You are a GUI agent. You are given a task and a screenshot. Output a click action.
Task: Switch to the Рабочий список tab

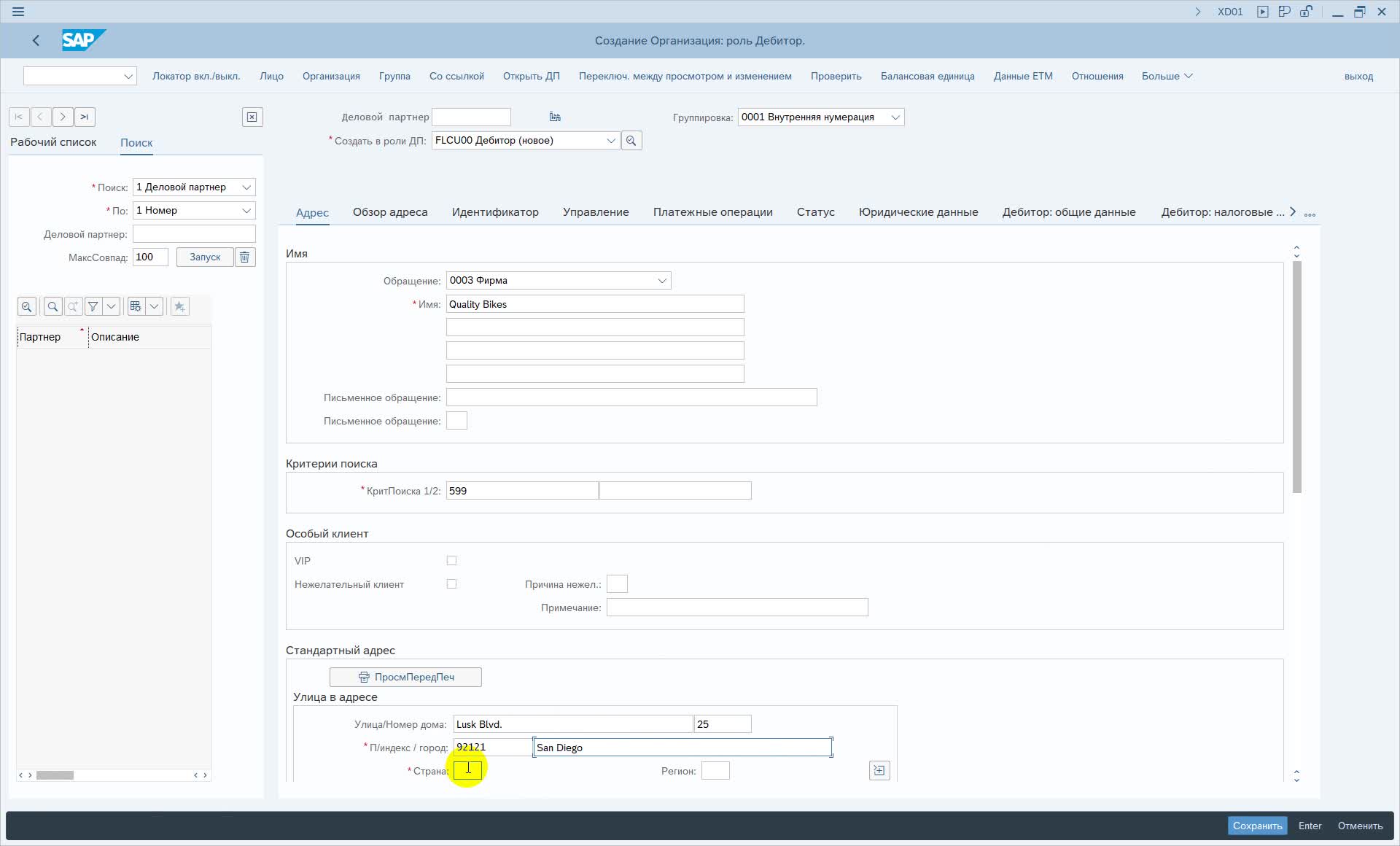pos(53,142)
